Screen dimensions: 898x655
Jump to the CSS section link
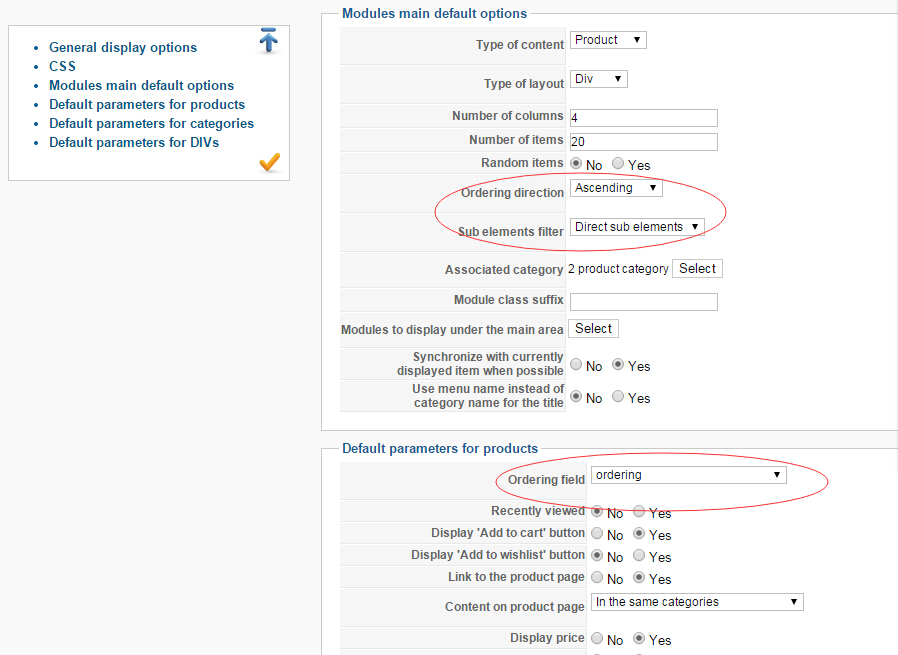click(62, 66)
